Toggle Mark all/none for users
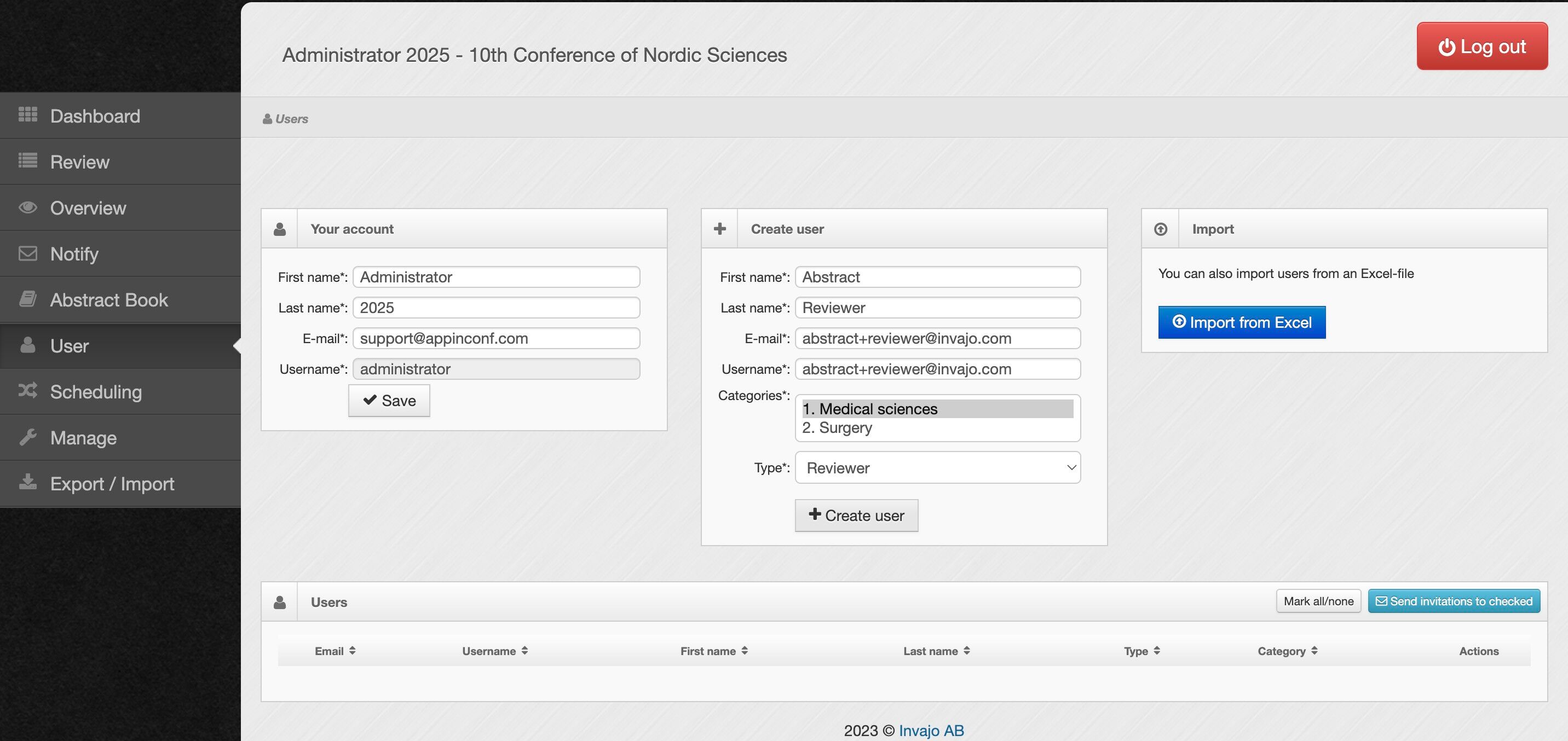Viewport: 1568px width, 741px height. (x=1318, y=601)
